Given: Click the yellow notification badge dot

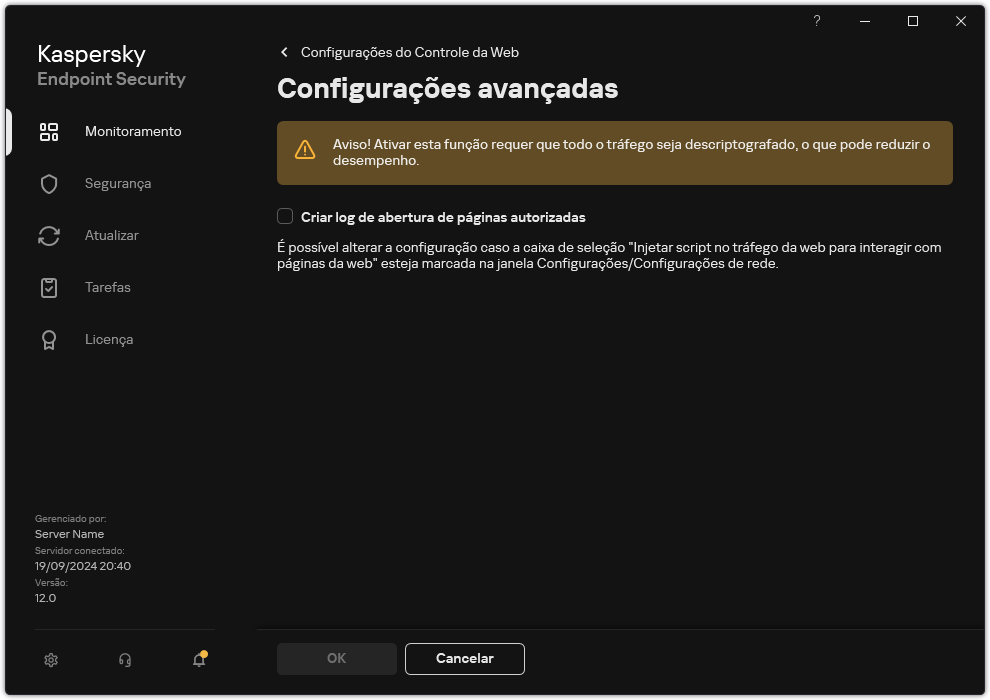Looking at the screenshot, I should coord(207,651).
